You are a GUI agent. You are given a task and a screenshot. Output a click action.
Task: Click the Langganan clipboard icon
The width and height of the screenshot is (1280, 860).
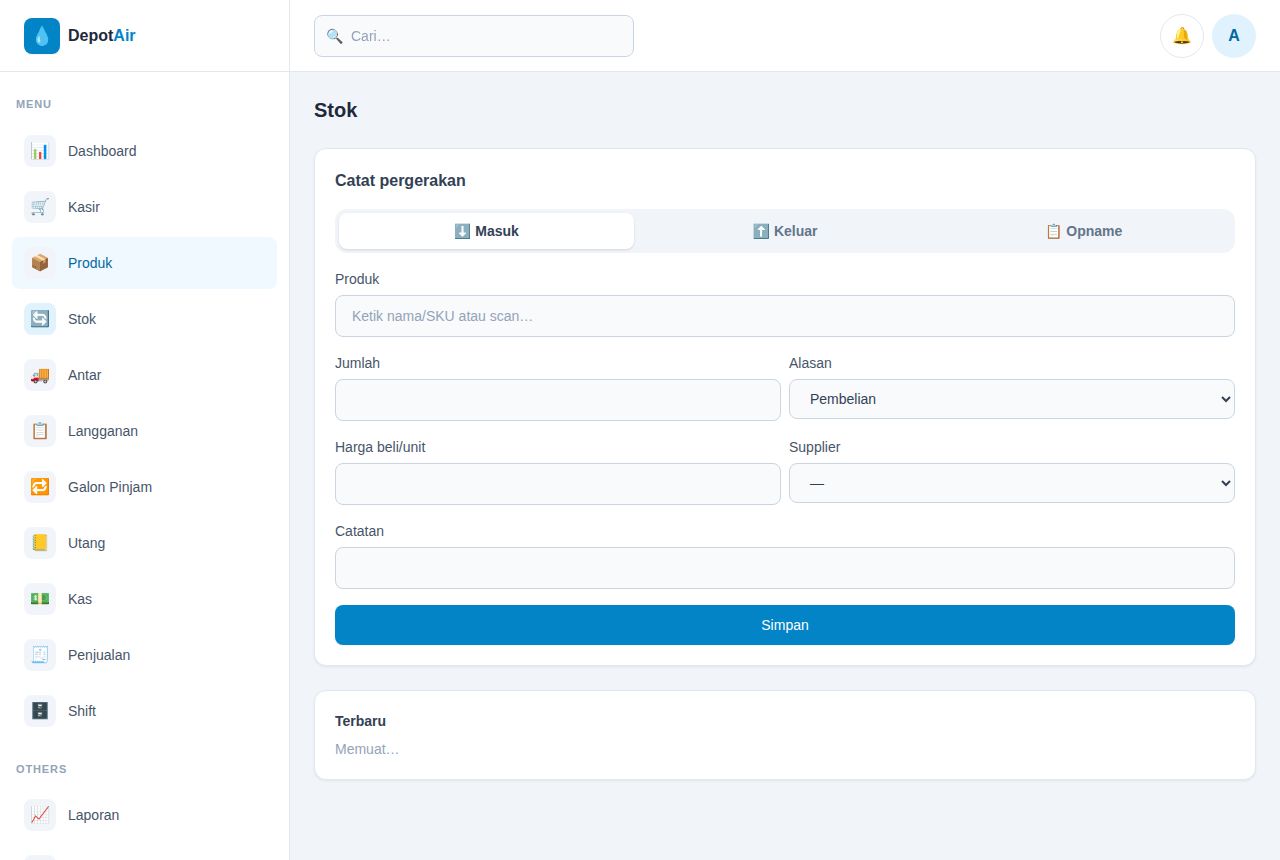pyautogui.click(x=40, y=431)
